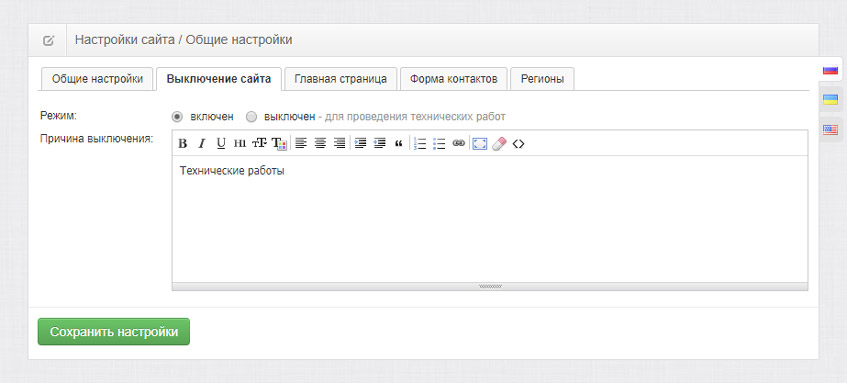This screenshot has width=847, height=383.
Task: Switch the editor to fullscreen mode
Action: click(480, 143)
